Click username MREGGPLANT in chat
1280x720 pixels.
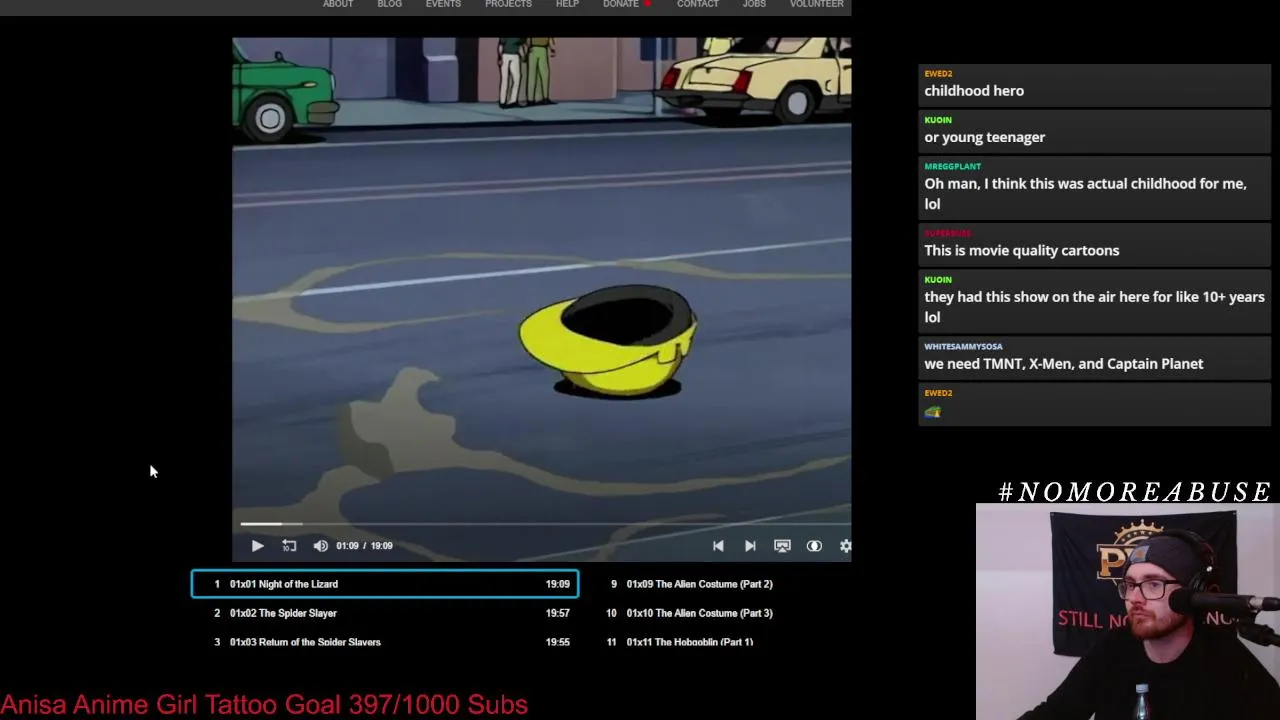coord(953,166)
